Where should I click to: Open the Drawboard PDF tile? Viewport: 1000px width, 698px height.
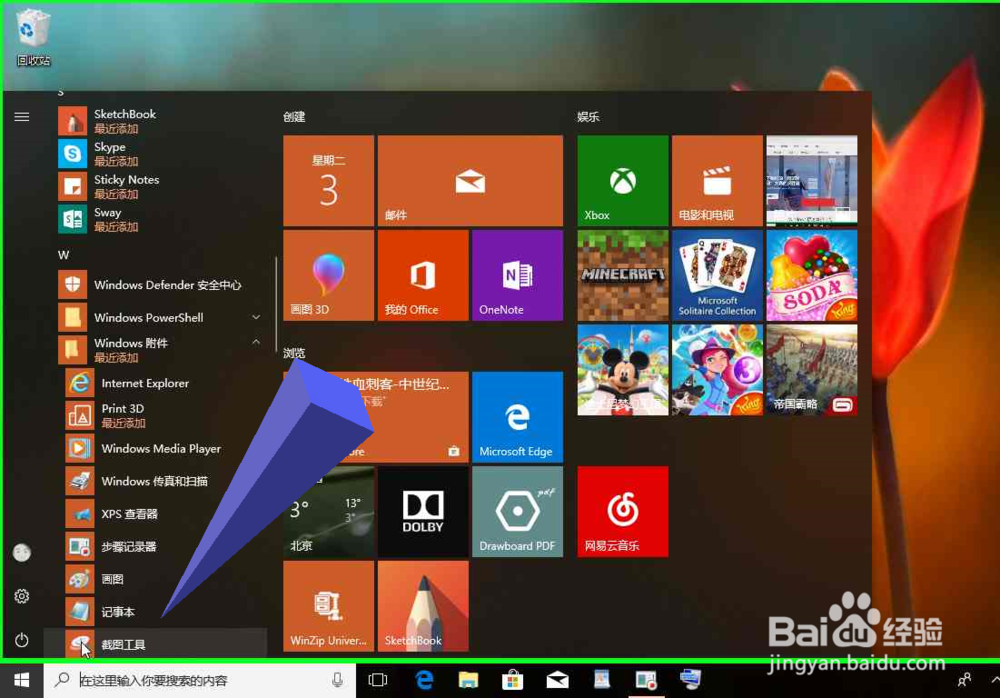click(x=517, y=511)
